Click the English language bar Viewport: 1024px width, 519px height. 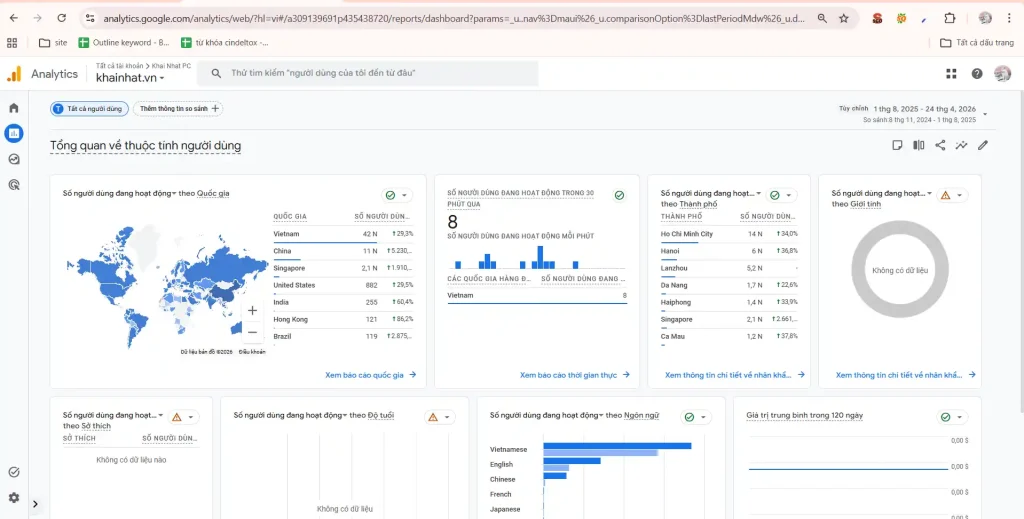(571, 461)
